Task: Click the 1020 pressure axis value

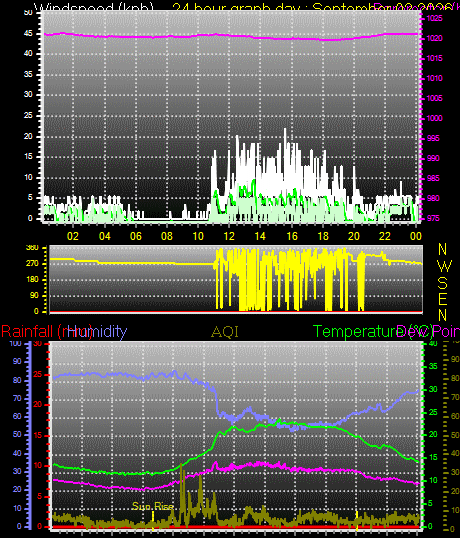Action: 434,38
